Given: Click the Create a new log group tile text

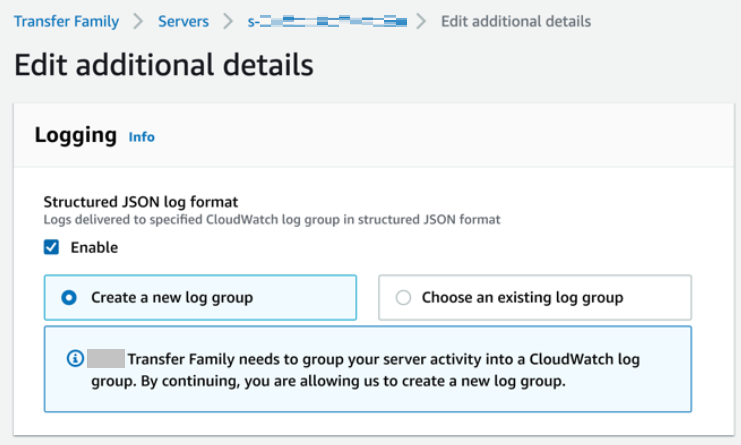Looking at the screenshot, I should pyautogui.click(x=172, y=297).
